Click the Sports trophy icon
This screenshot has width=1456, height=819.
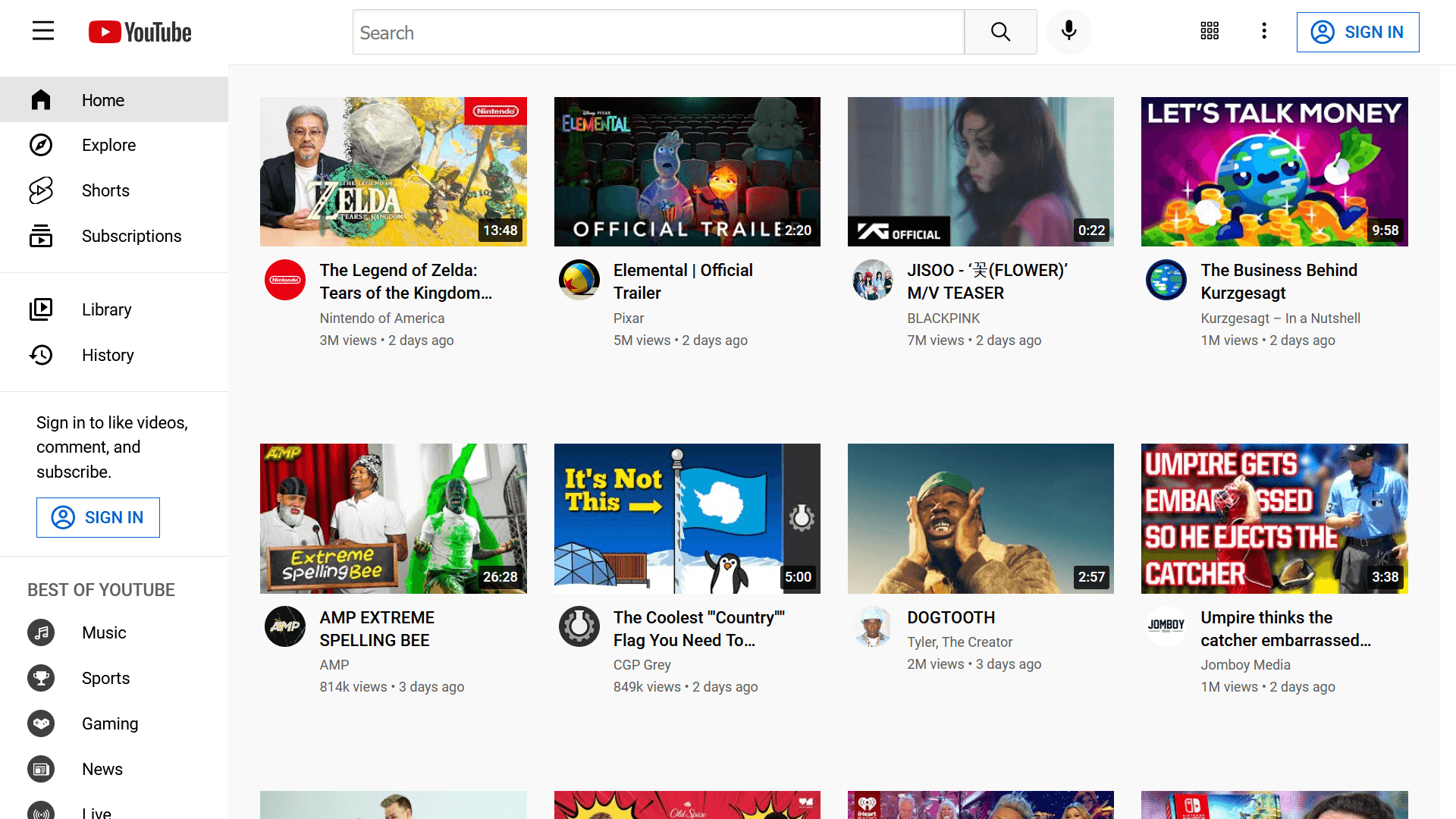tap(41, 678)
